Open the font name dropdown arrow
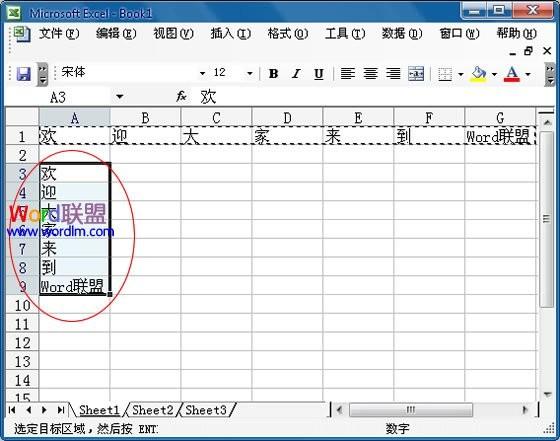The height and width of the screenshot is (441, 560). tap(202, 74)
